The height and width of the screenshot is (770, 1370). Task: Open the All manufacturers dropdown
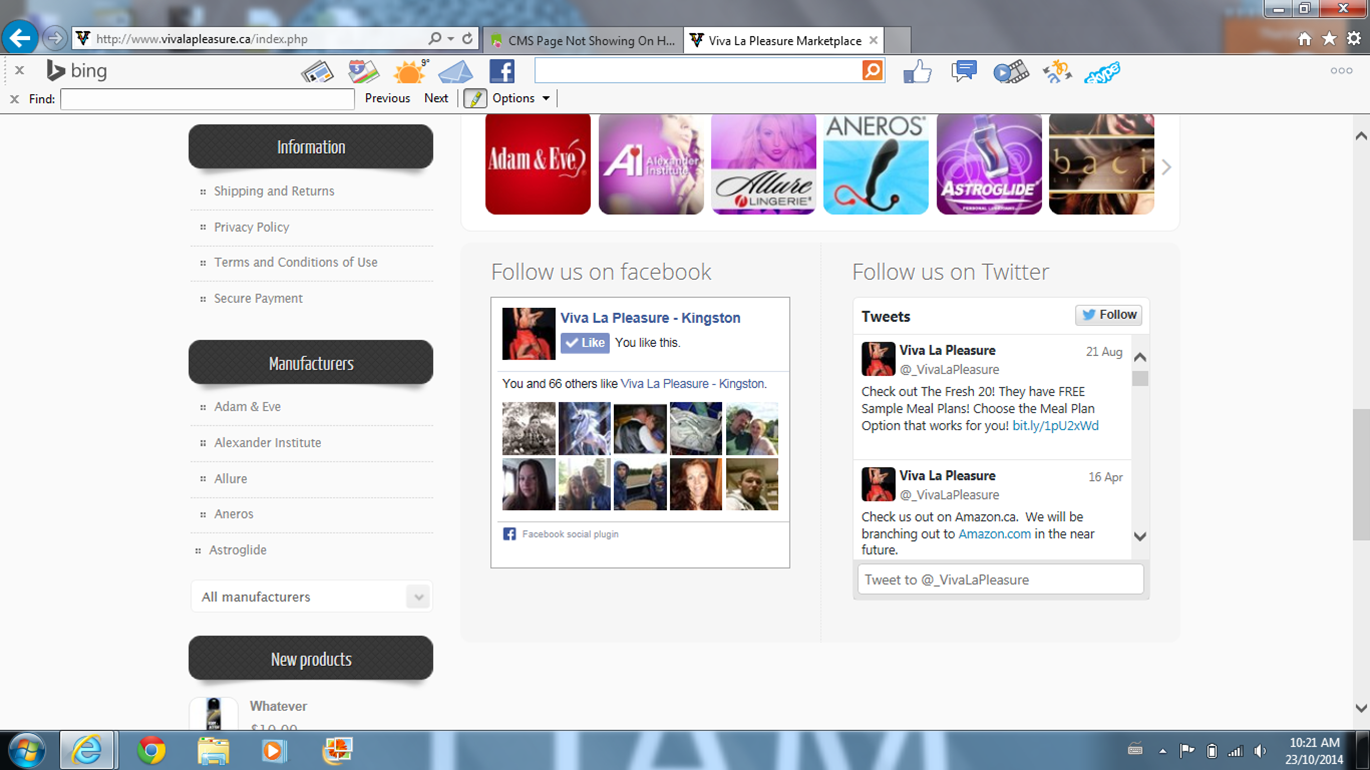pos(311,597)
